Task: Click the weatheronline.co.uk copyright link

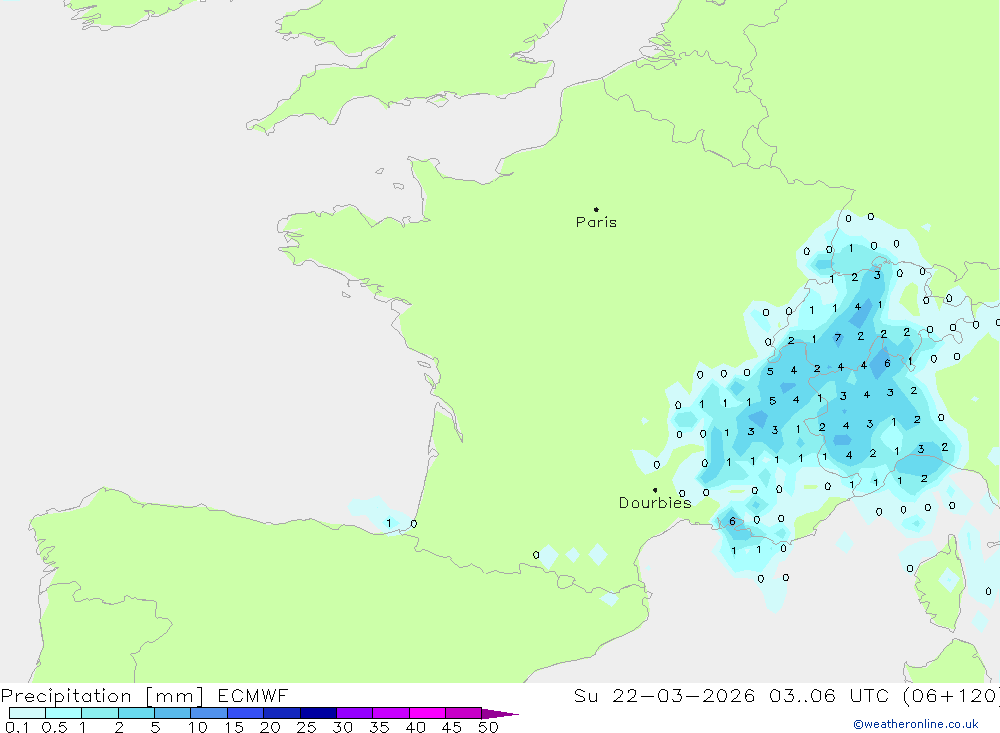Action: (916, 724)
